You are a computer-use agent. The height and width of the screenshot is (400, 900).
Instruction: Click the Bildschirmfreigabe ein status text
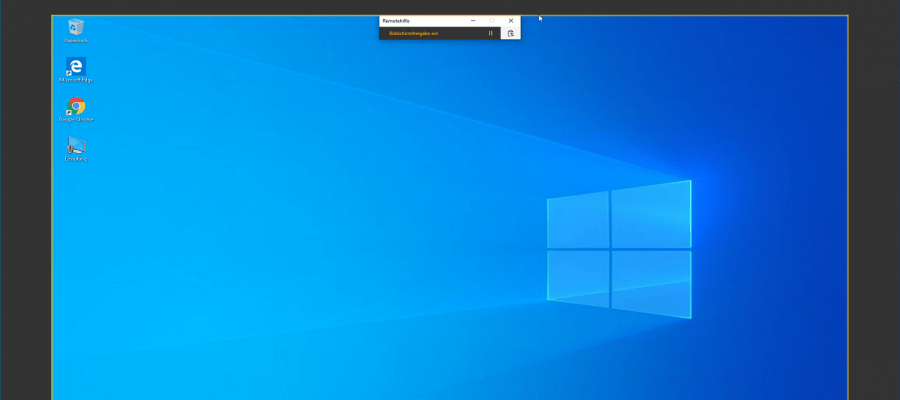tap(413, 33)
